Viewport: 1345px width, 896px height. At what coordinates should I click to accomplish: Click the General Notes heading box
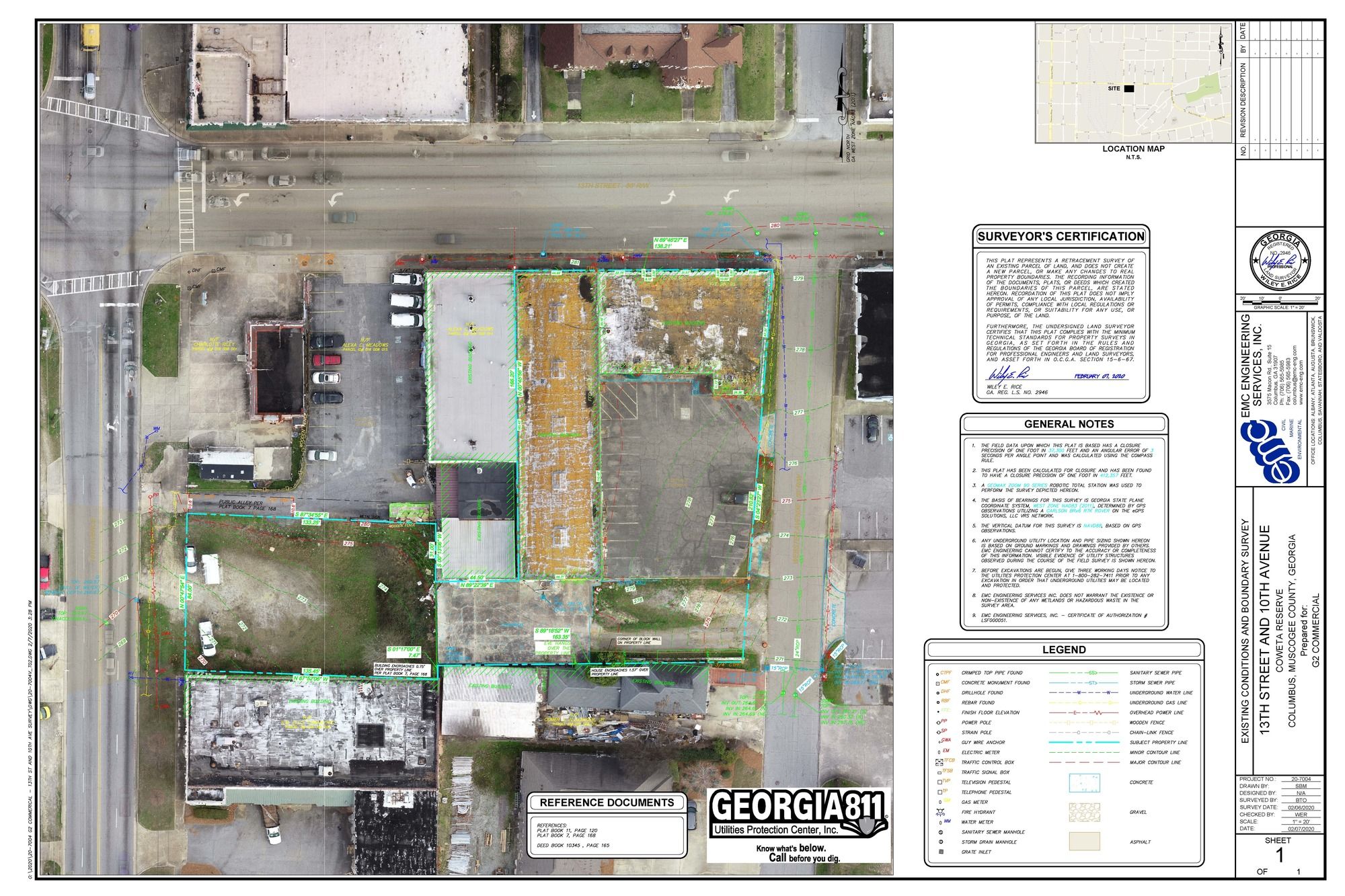coord(1069,424)
